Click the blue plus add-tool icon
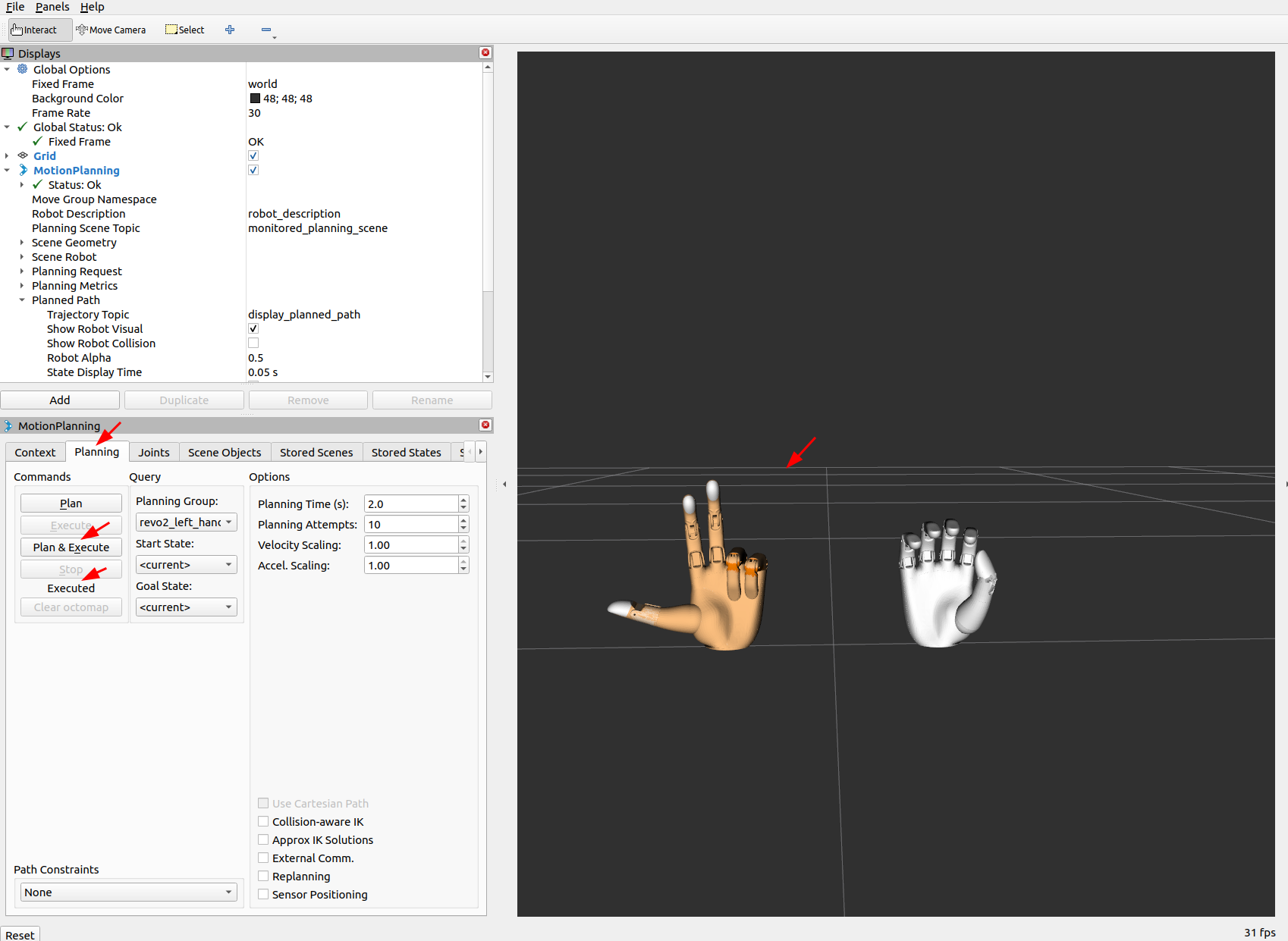Screen dimensions: 1288x941 pos(230,30)
